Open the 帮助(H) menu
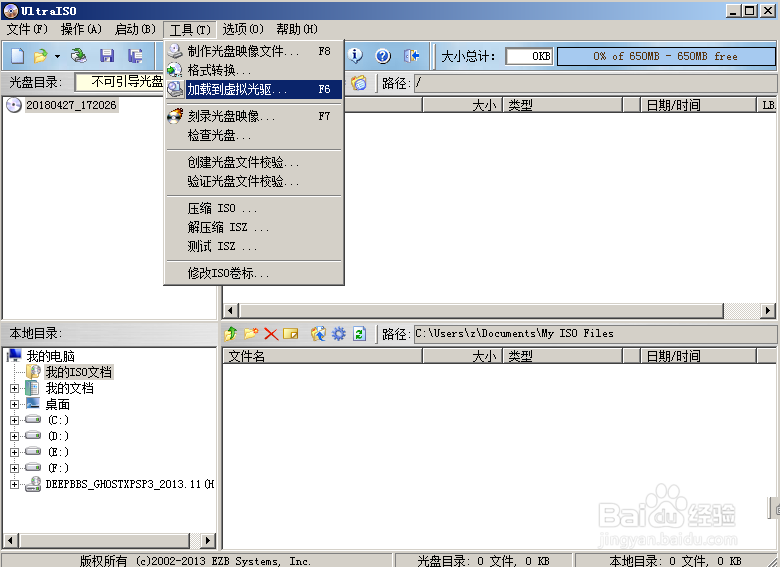 tap(297, 29)
